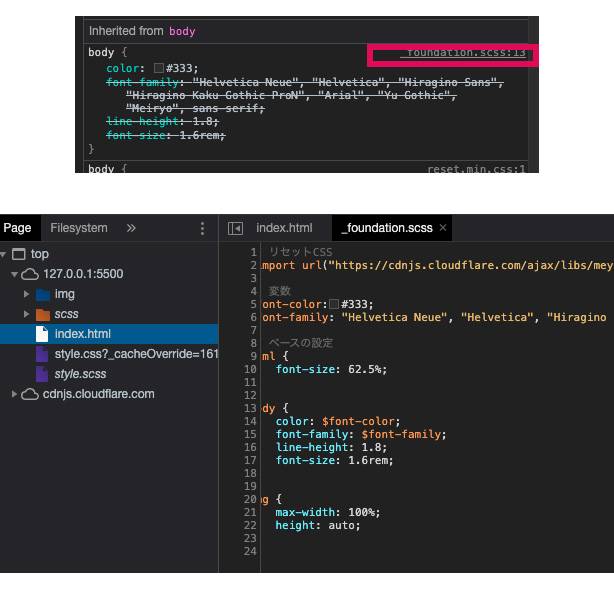Click the 127.0.0.1:5500 cloud icon
This screenshot has width=614, height=600.
point(30,274)
